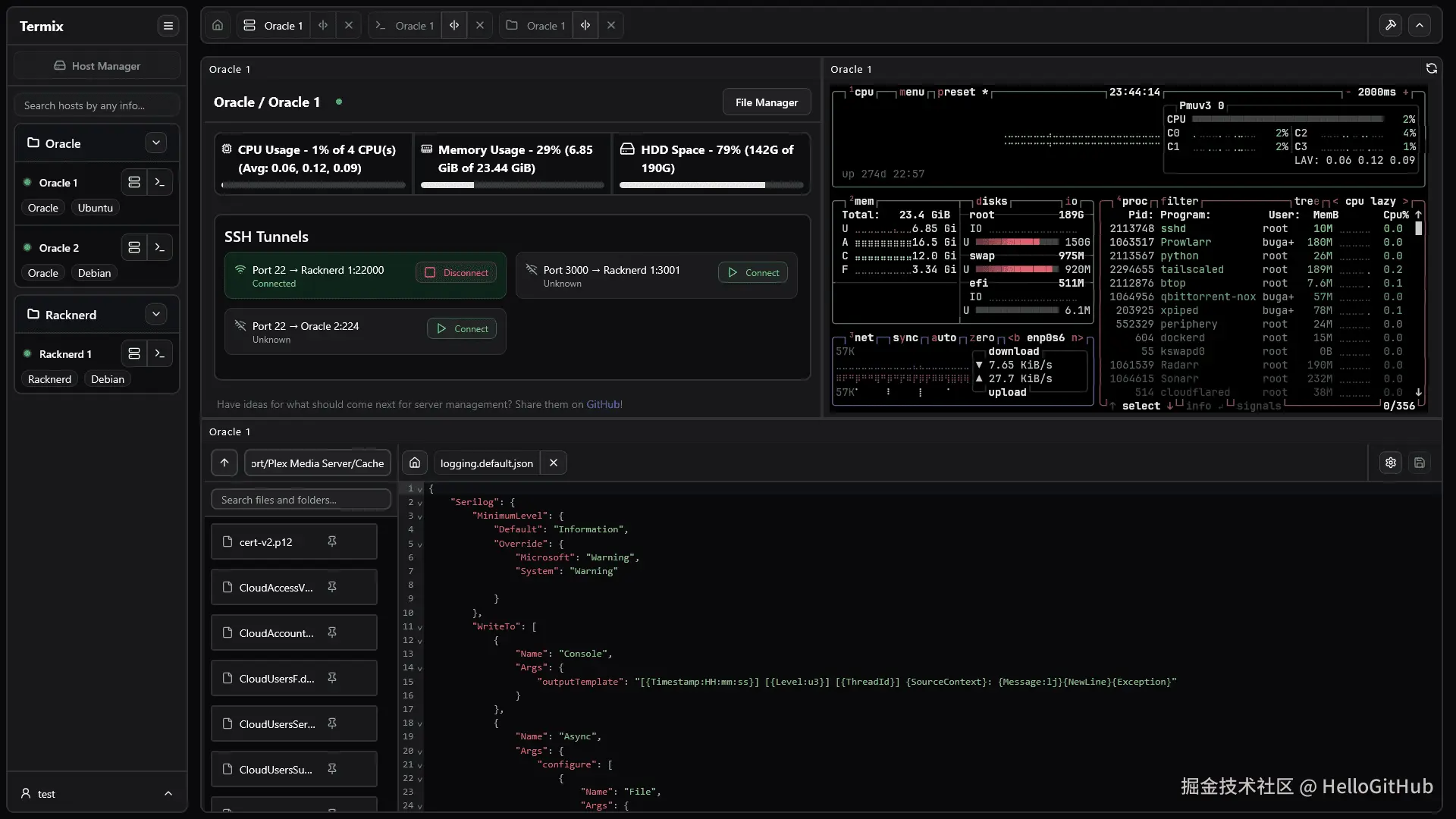Image resolution: width=1456 pixels, height=819 pixels.
Task: Open server stats for the Oracle 2 host
Action: pyautogui.click(x=134, y=247)
